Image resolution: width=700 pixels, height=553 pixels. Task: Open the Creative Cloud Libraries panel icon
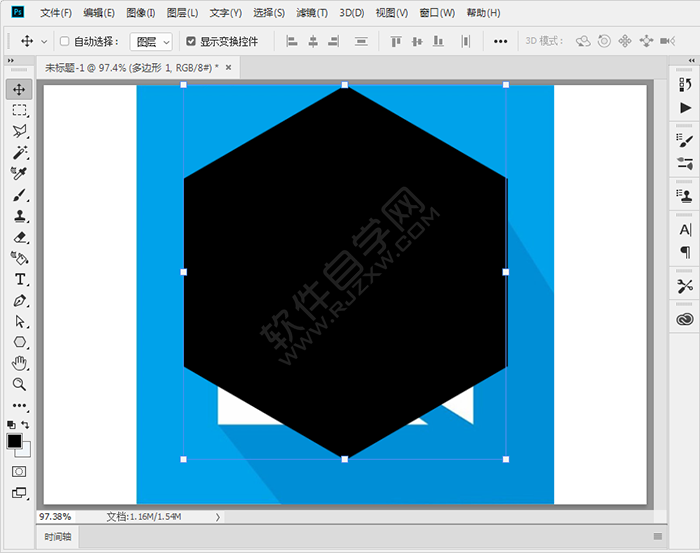(x=685, y=319)
